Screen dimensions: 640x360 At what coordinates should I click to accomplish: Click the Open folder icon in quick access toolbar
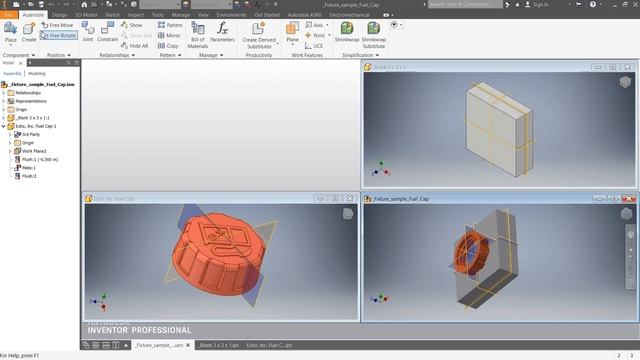click(30, 4)
